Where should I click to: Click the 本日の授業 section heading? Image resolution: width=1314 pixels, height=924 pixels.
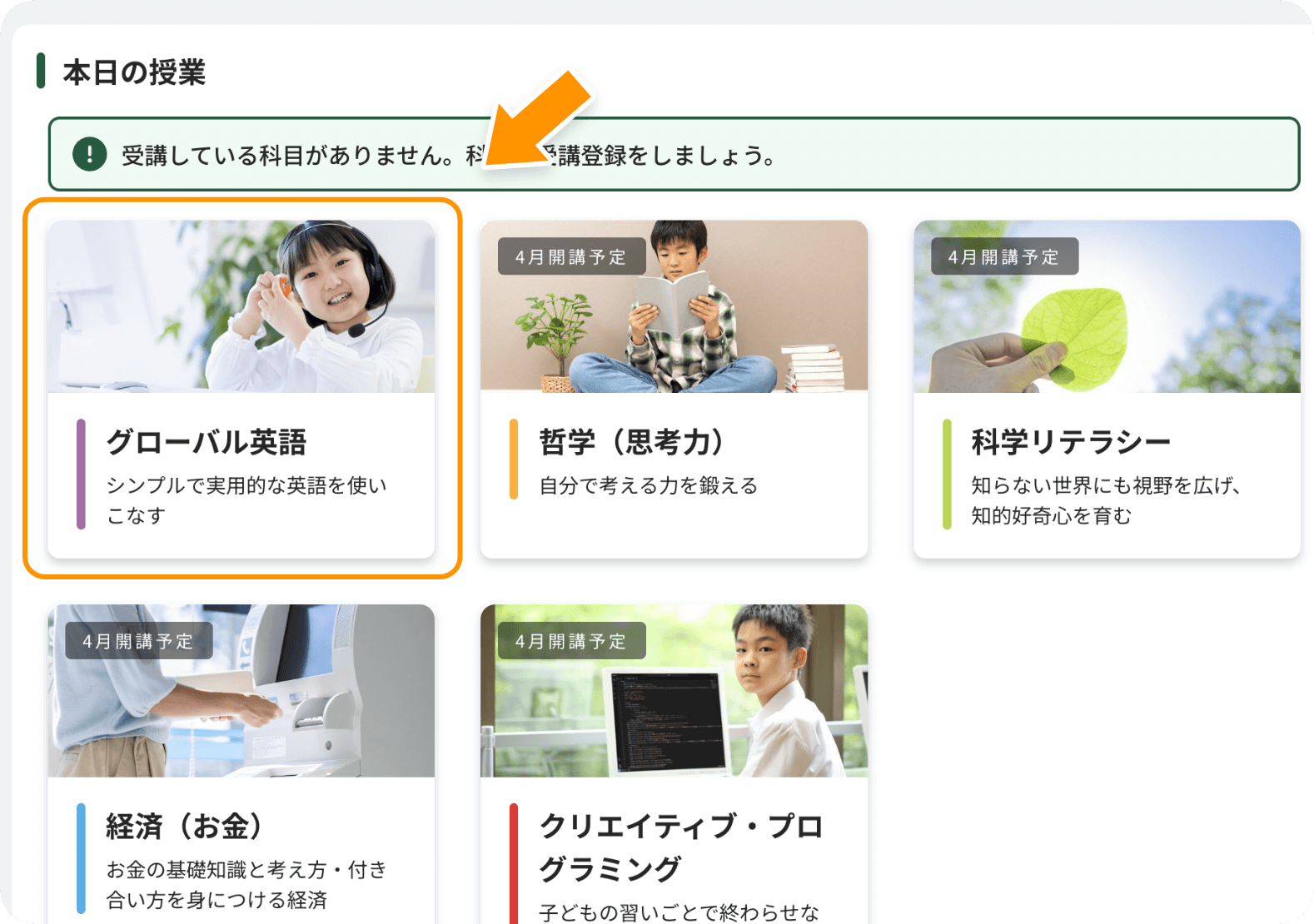[x=134, y=72]
